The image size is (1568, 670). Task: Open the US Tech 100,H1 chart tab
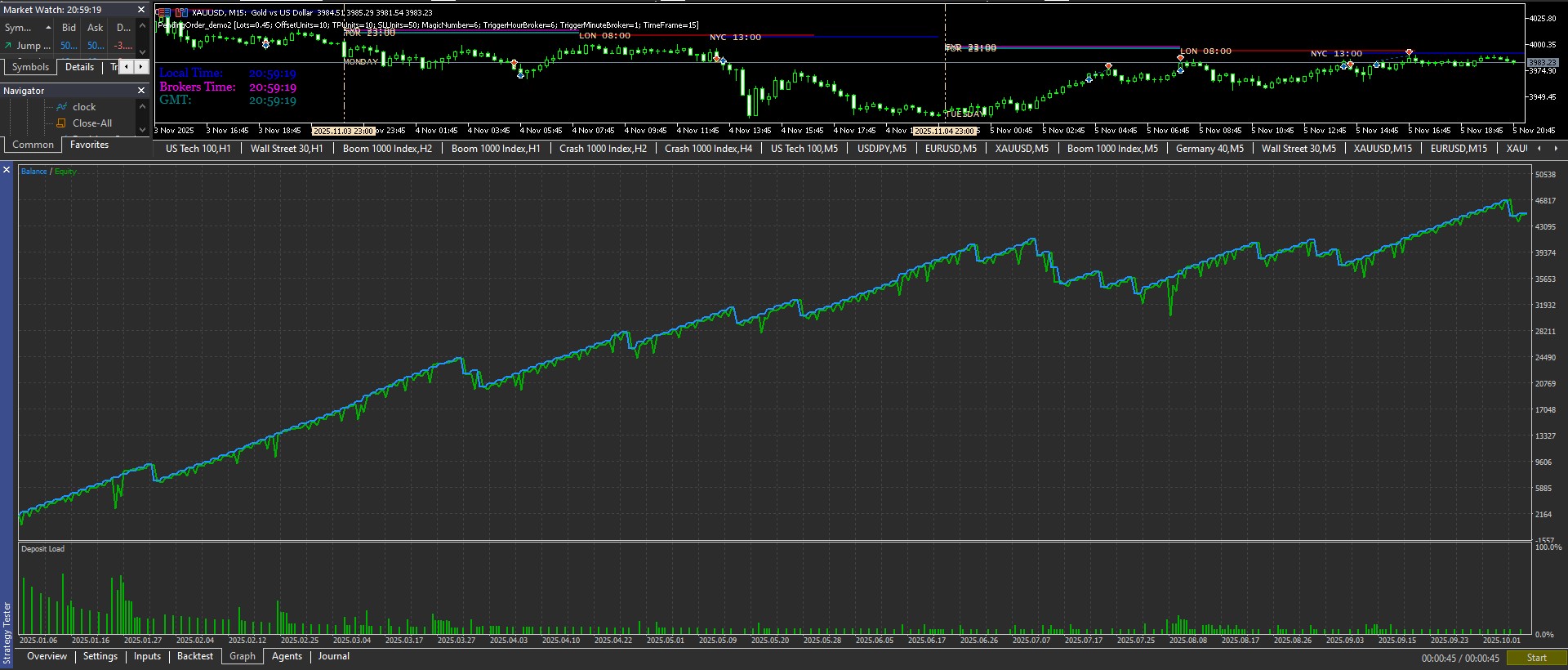click(x=198, y=149)
